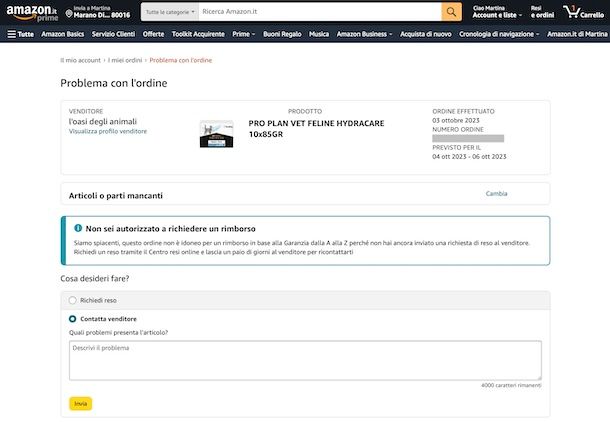This screenshot has width=610, height=422.
Task: Open the Tutte hamburger menu
Action: (x=21, y=34)
